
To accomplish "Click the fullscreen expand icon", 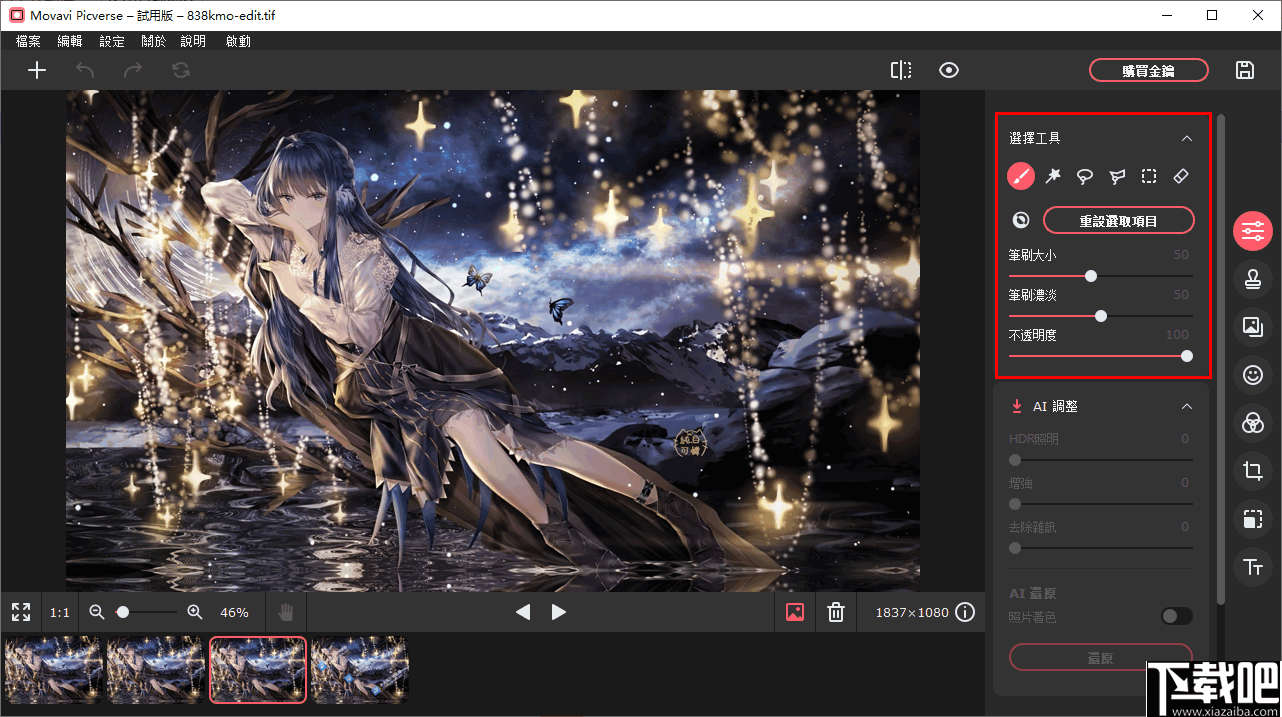I will [x=21, y=612].
